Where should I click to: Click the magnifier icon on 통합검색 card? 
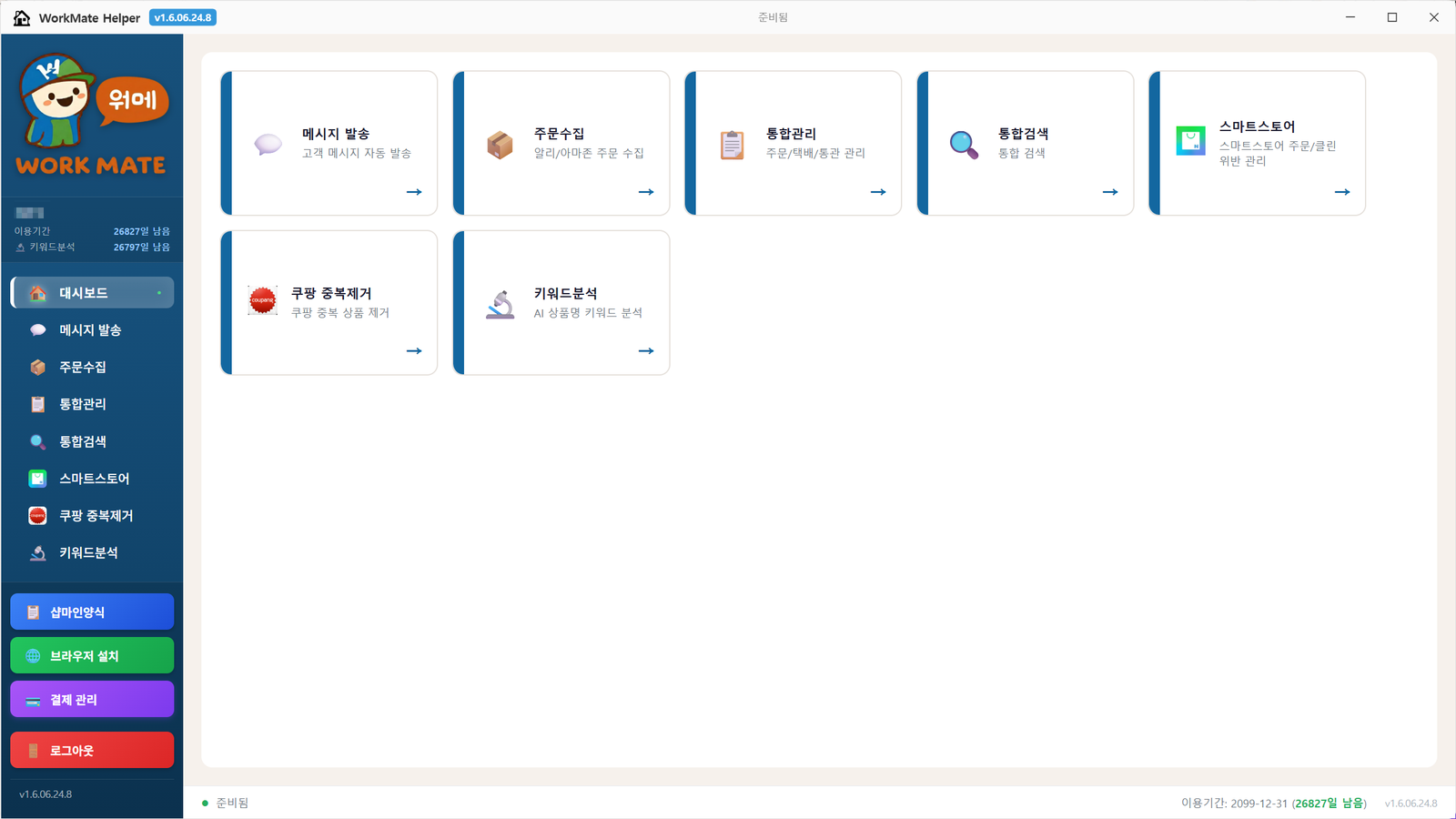pyautogui.click(x=964, y=145)
